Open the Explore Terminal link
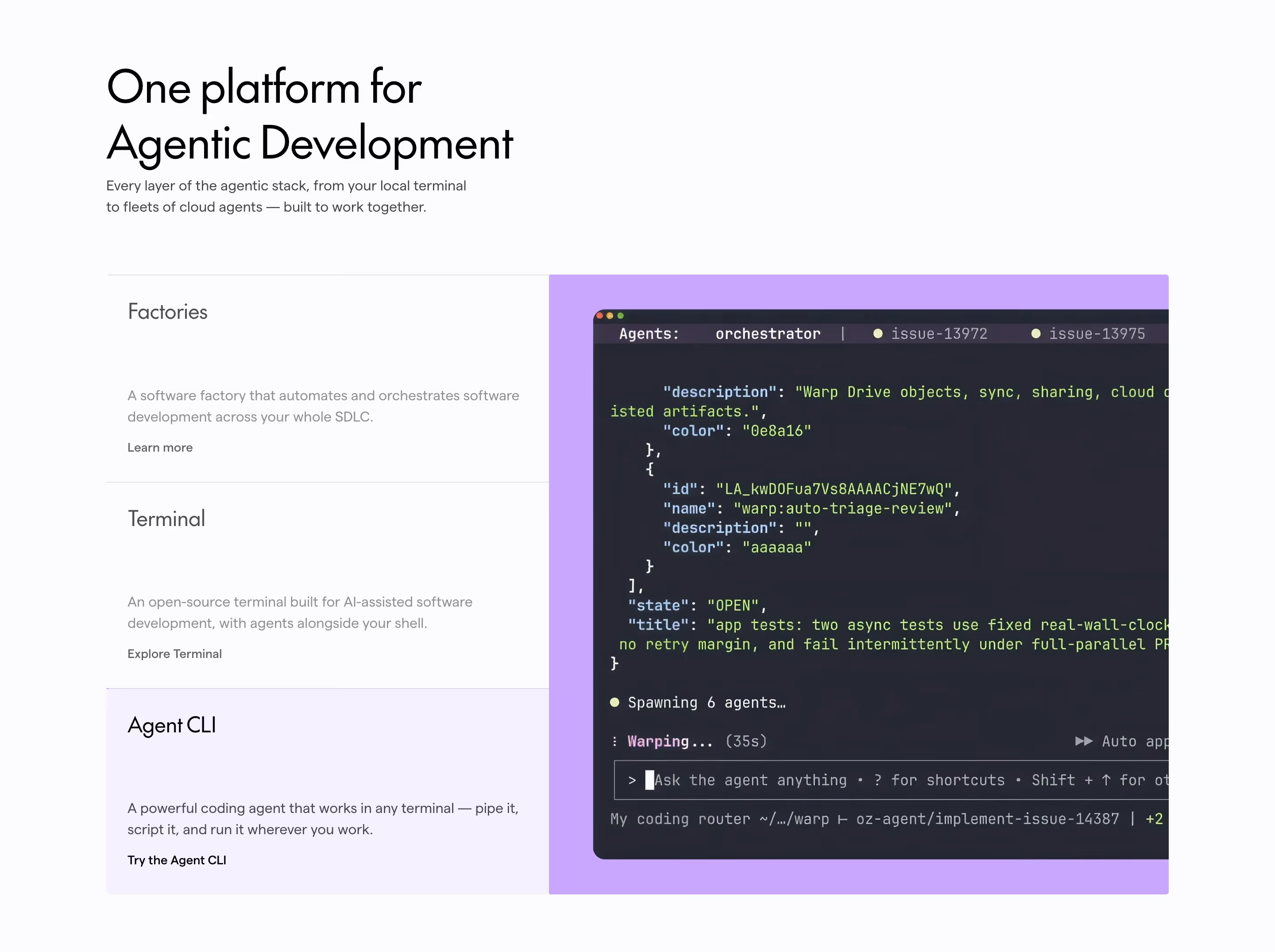 pyautogui.click(x=174, y=654)
